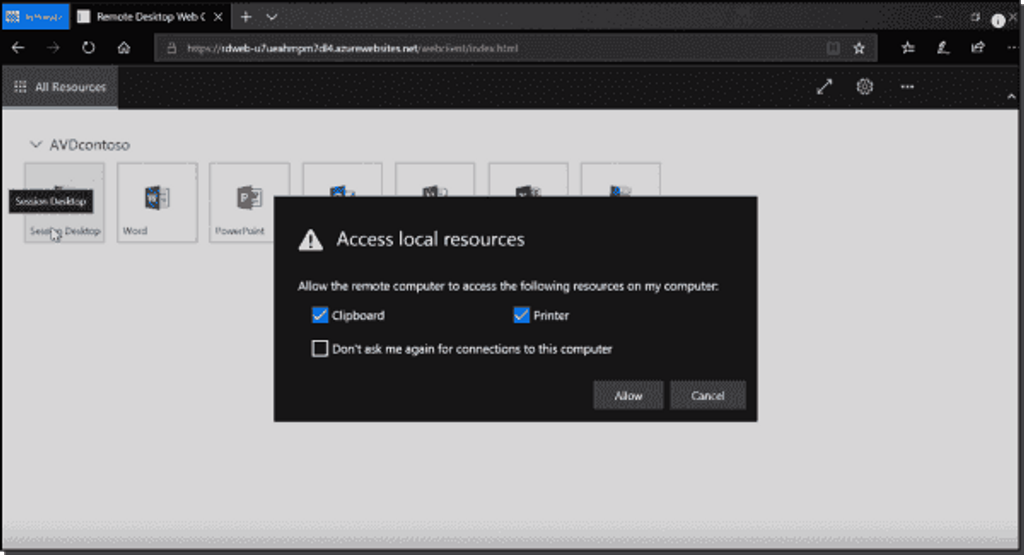Viewport: 1024px width, 555px height.
Task: Select the Remote Desktop Web Client browser tab
Action: tap(145, 17)
